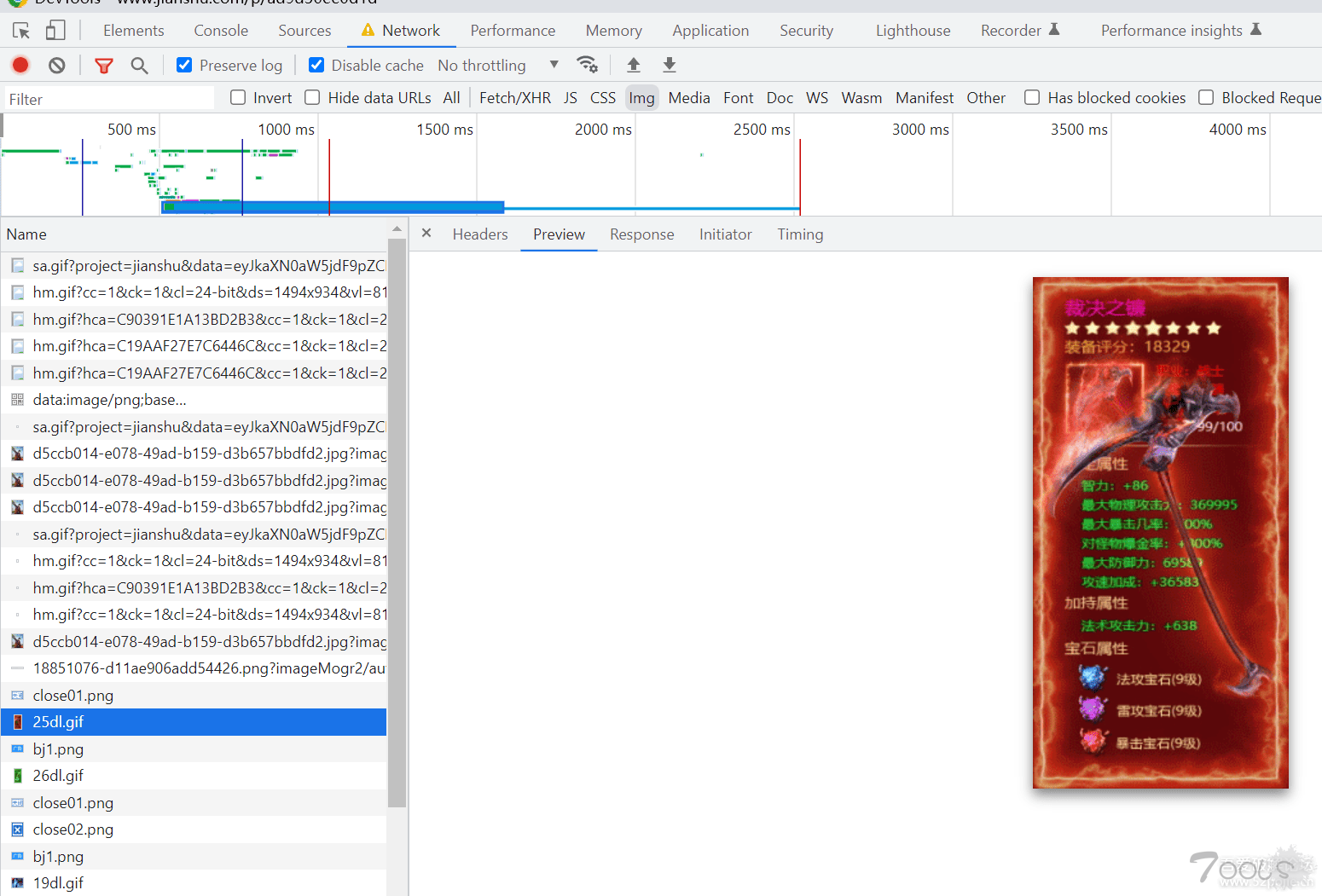The height and width of the screenshot is (896, 1322).
Task: Select the close01.png row above 25dl.gif
Action: (x=194, y=696)
